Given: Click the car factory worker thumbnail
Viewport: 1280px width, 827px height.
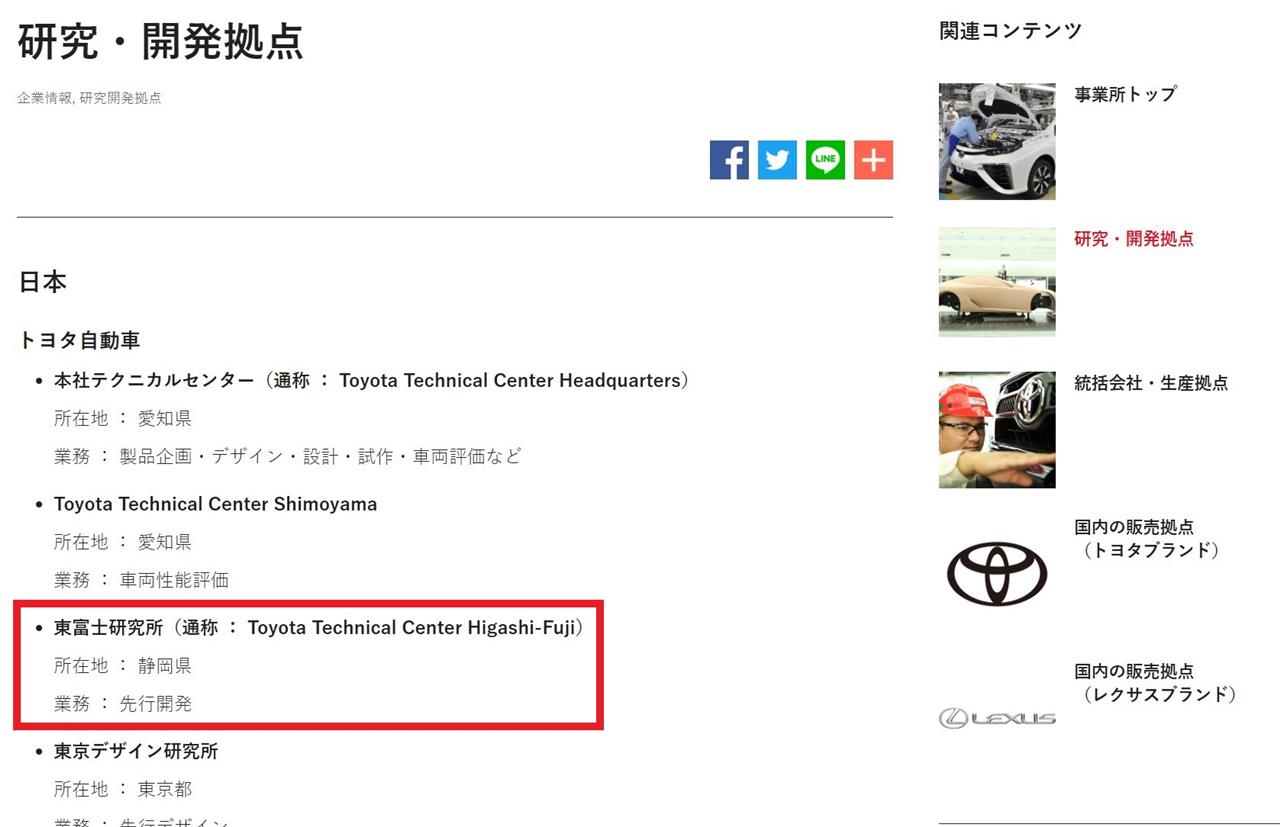Looking at the screenshot, I should tap(997, 141).
